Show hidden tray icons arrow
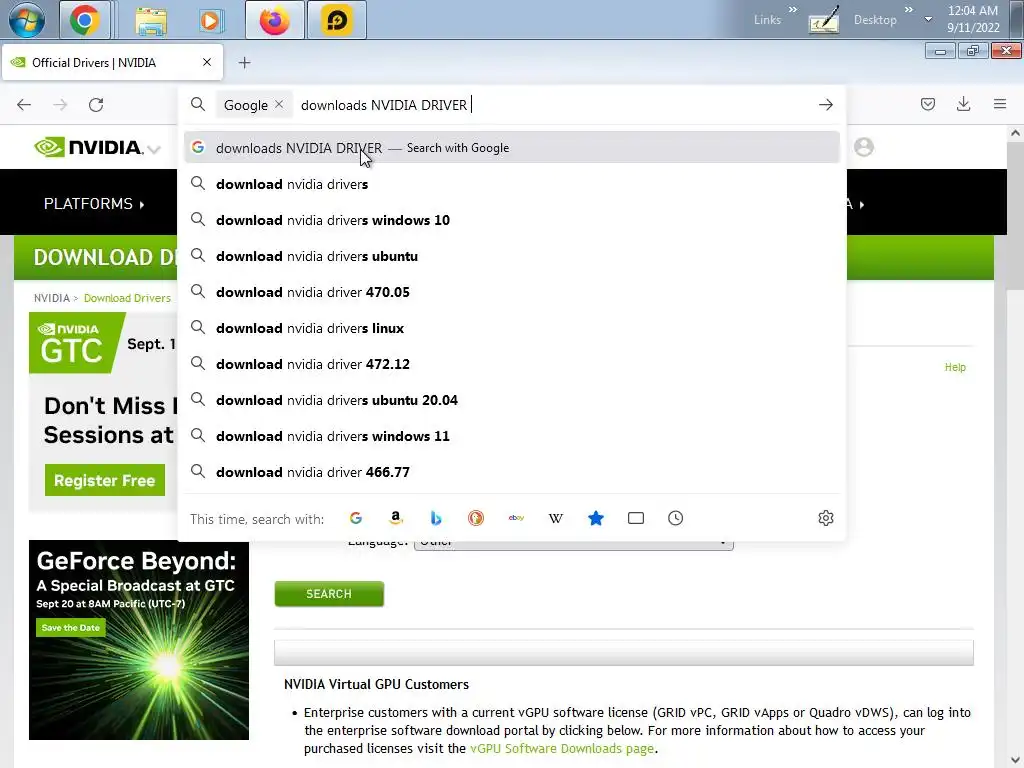The width and height of the screenshot is (1024, 768). pyautogui.click(x=928, y=19)
